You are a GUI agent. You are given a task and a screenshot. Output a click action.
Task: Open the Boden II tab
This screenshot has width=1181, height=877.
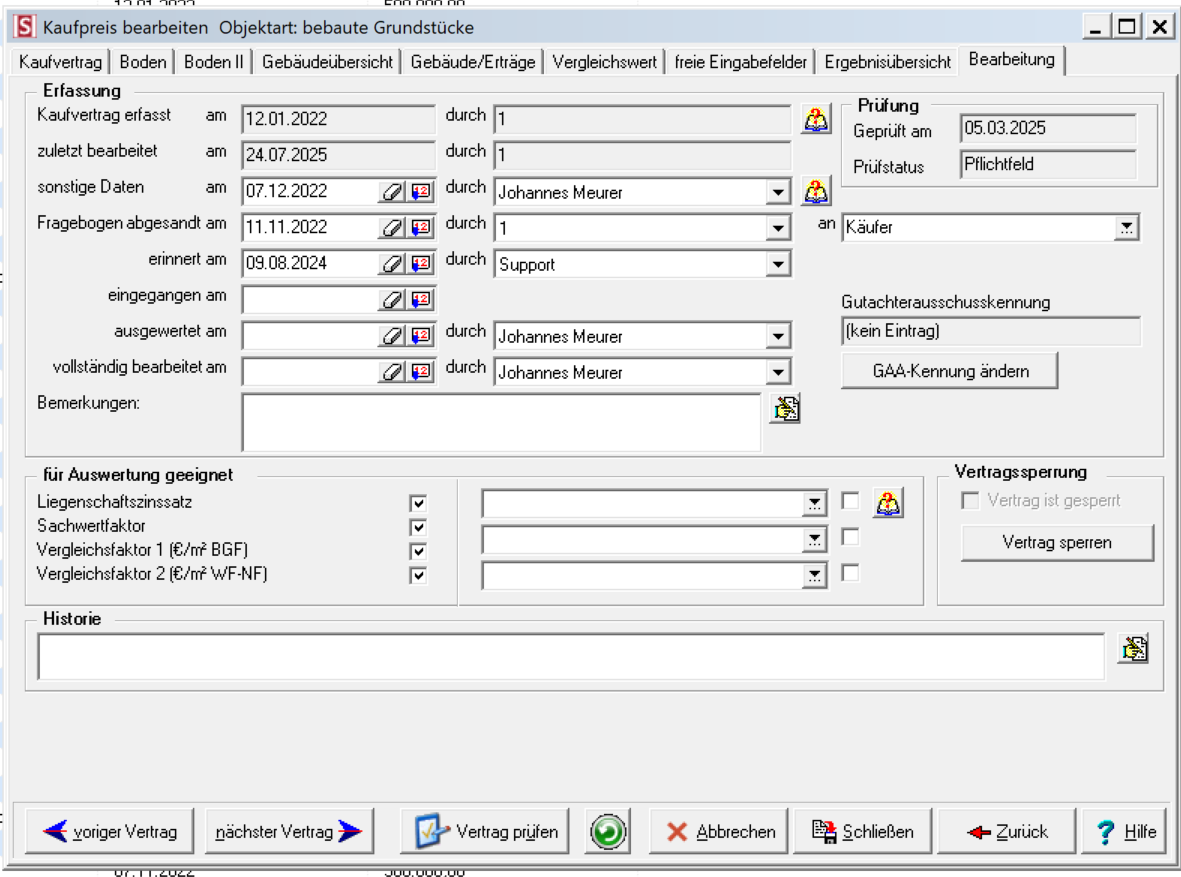[214, 62]
